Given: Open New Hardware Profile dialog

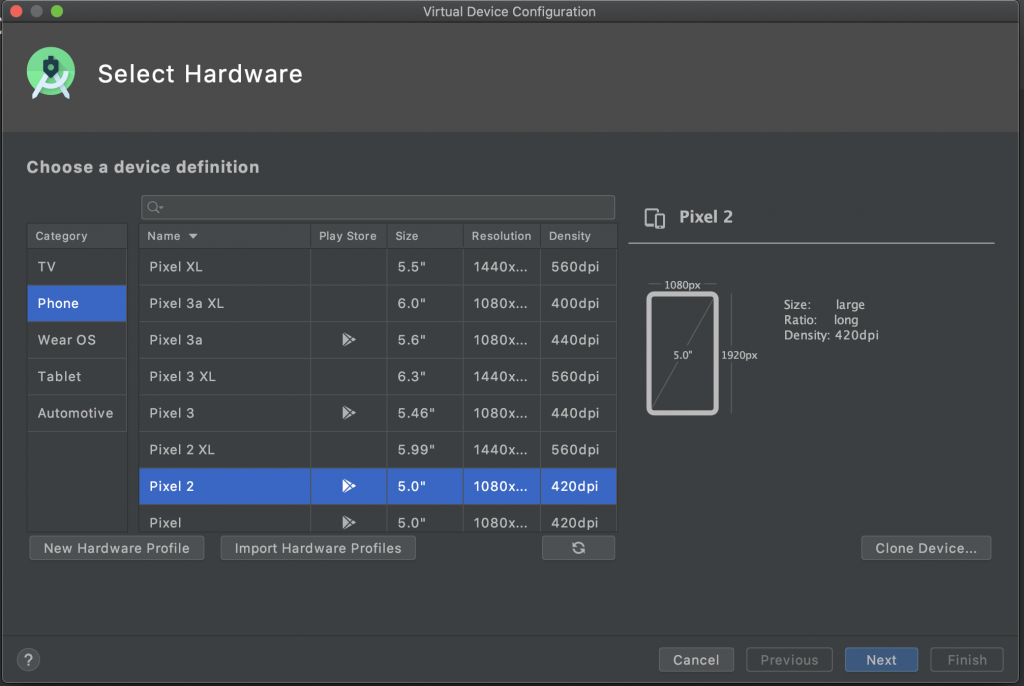Looking at the screenshot, I should tap(116, 548).
